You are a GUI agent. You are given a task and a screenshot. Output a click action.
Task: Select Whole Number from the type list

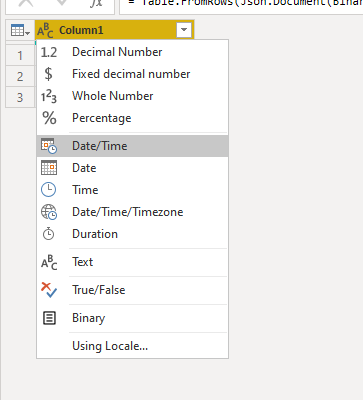tap(132, 96)
